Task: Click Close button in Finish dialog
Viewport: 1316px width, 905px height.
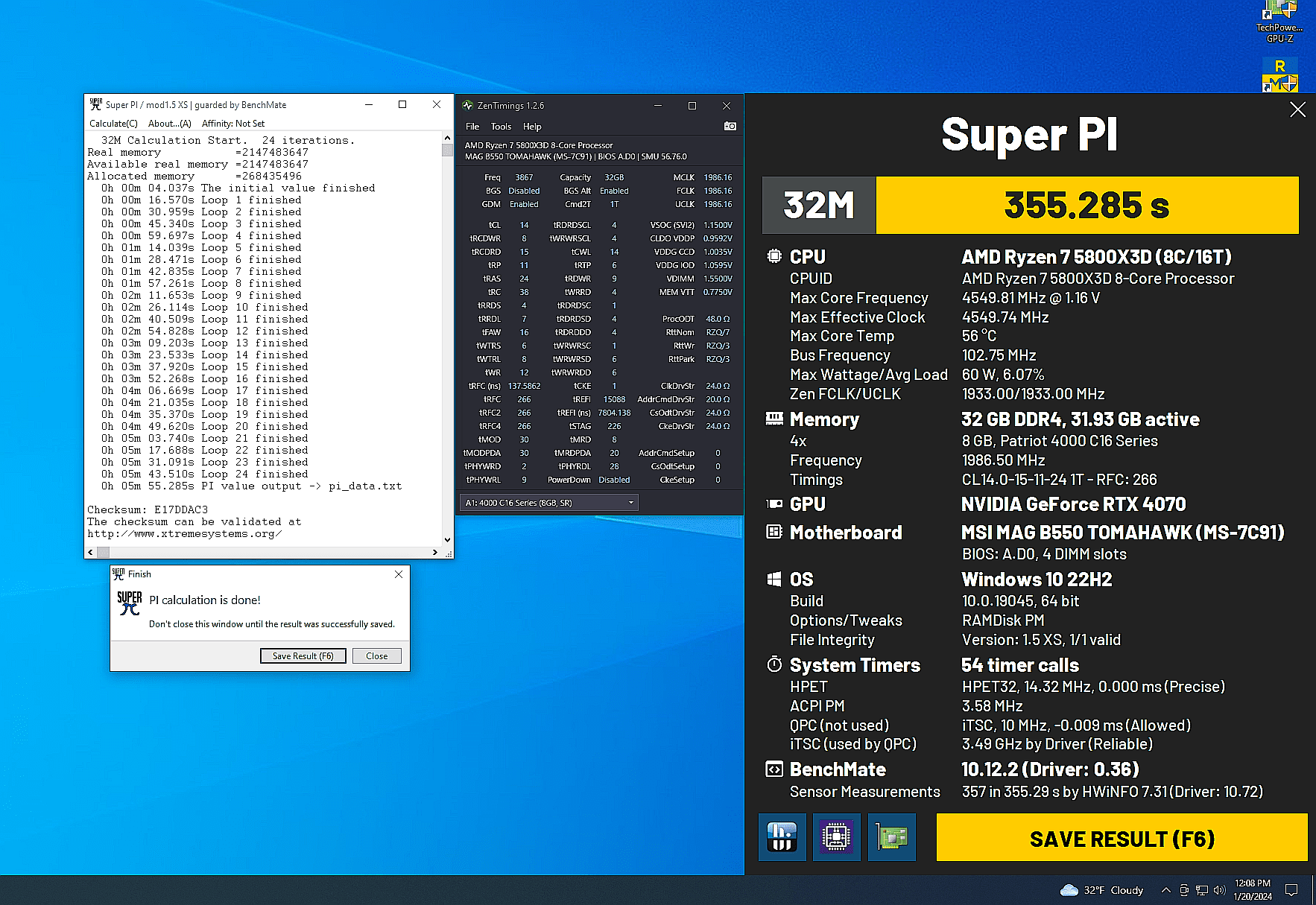Action: pyautogui.click(x=377, y=655)
